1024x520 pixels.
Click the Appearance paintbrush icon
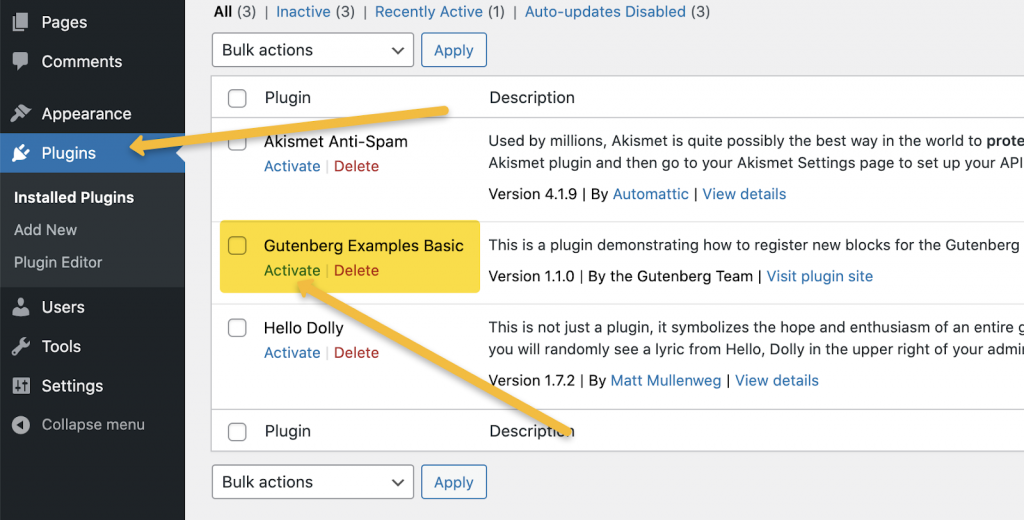pos(21,113)
